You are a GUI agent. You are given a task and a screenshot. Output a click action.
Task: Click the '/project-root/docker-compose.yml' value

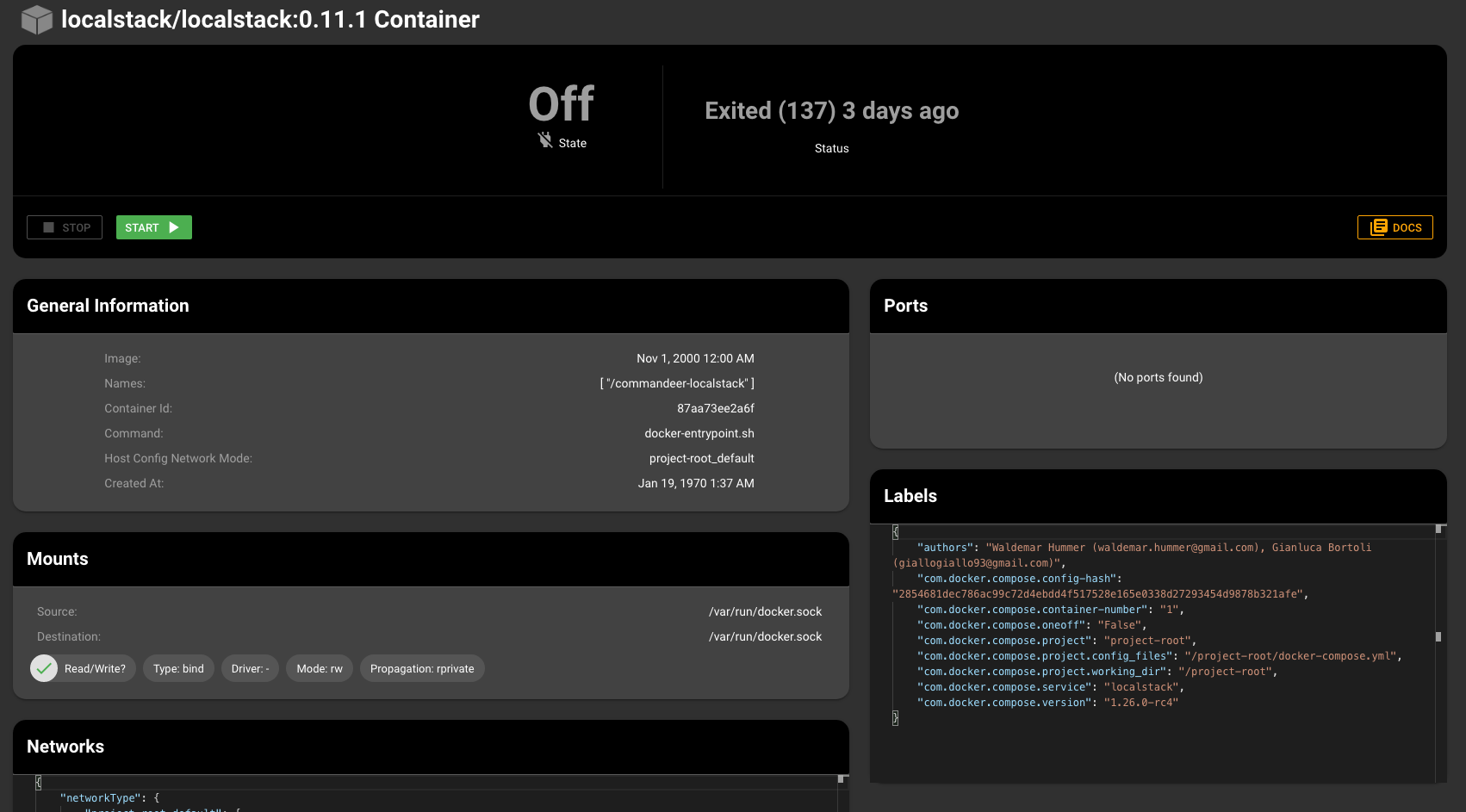click(x=1290, y=656)
